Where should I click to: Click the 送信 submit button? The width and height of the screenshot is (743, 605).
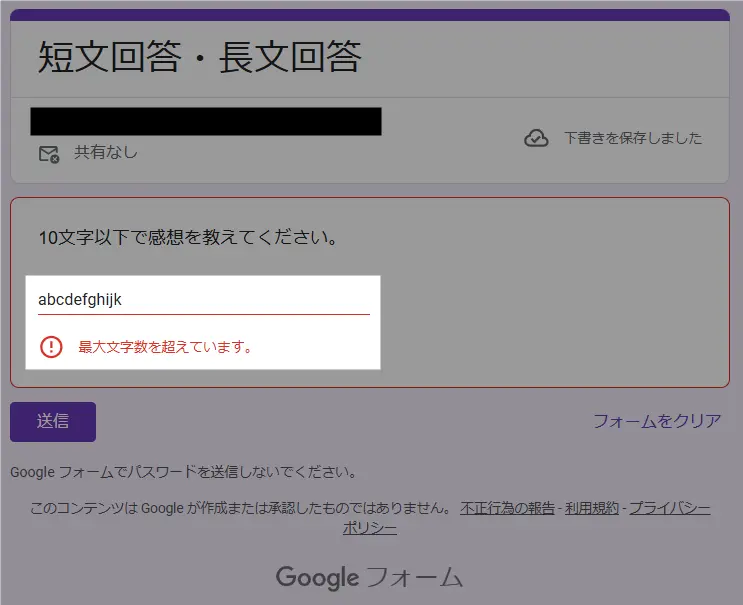point(53,422)
